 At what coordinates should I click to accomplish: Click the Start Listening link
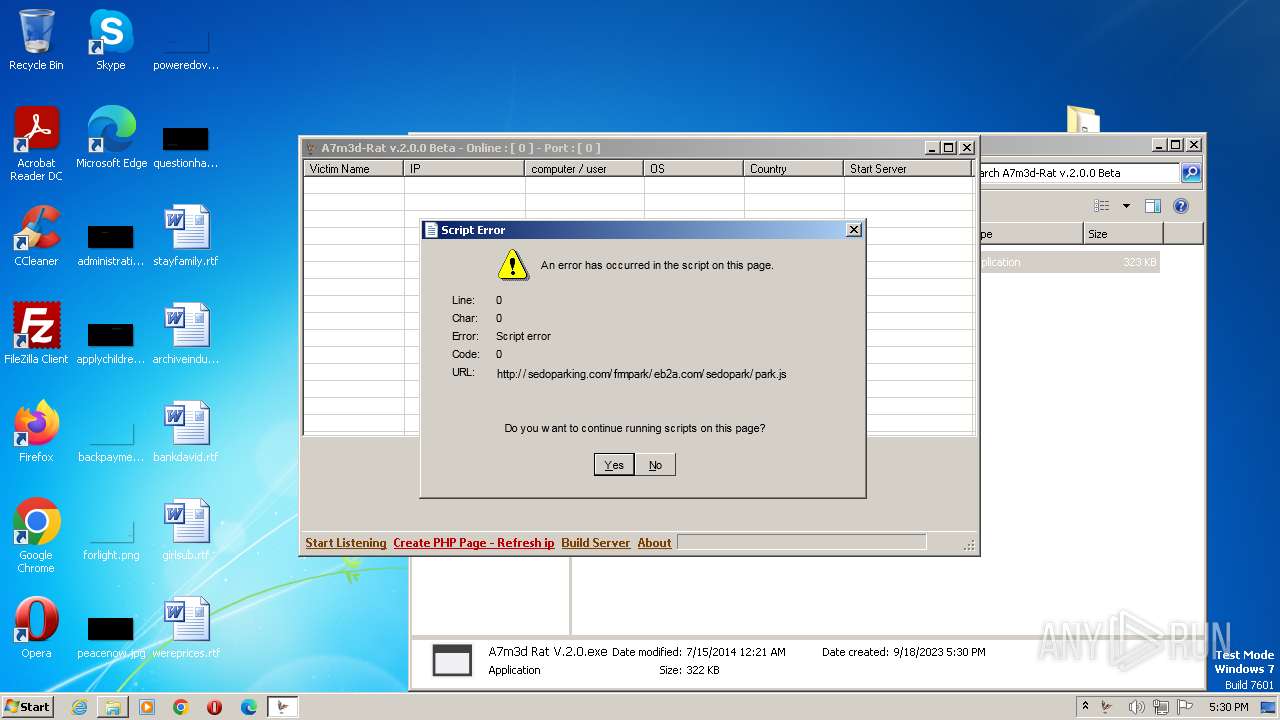coord(346,543)
